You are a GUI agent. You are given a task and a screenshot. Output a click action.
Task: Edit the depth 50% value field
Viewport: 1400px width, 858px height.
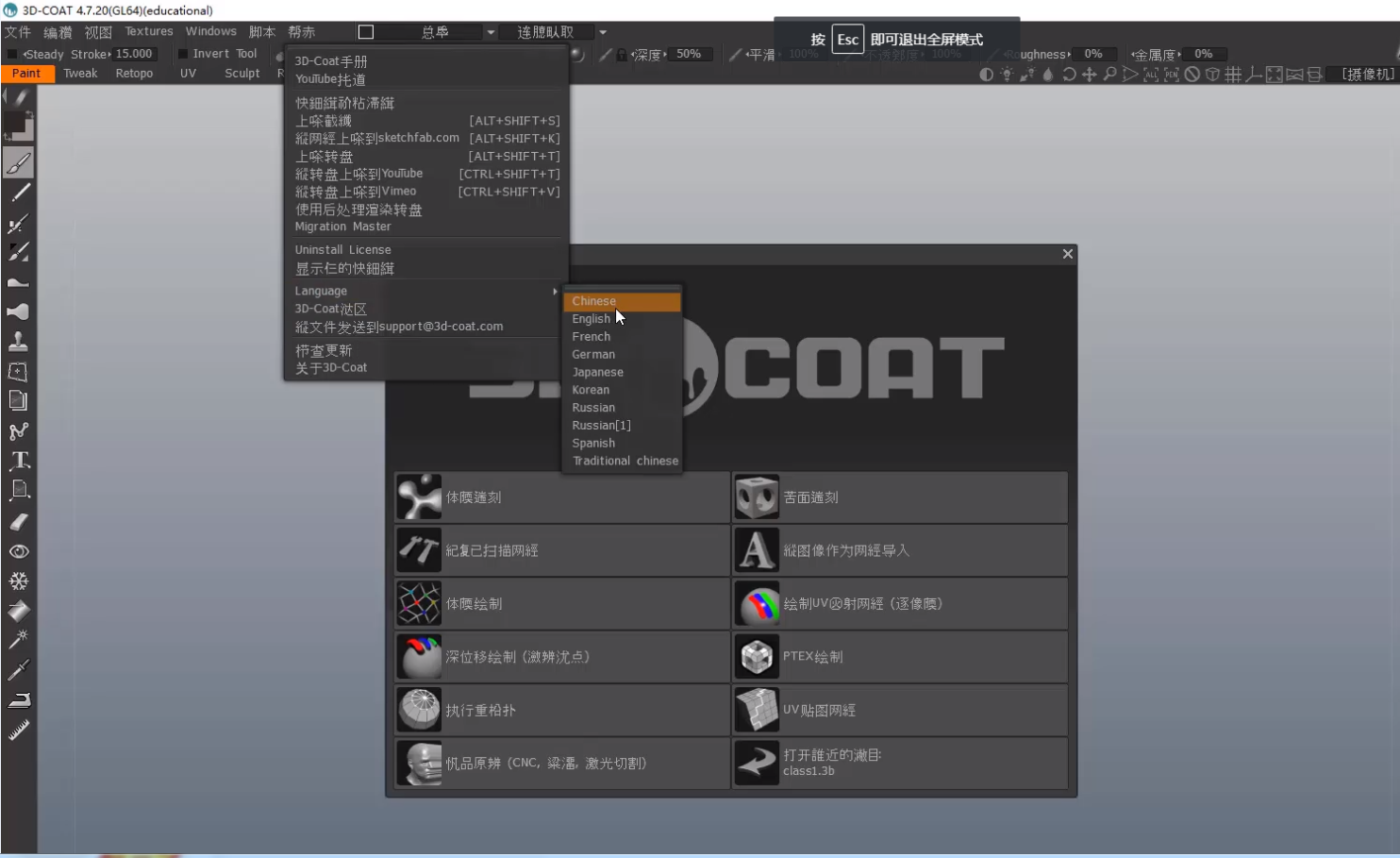(x=689, y=54)
